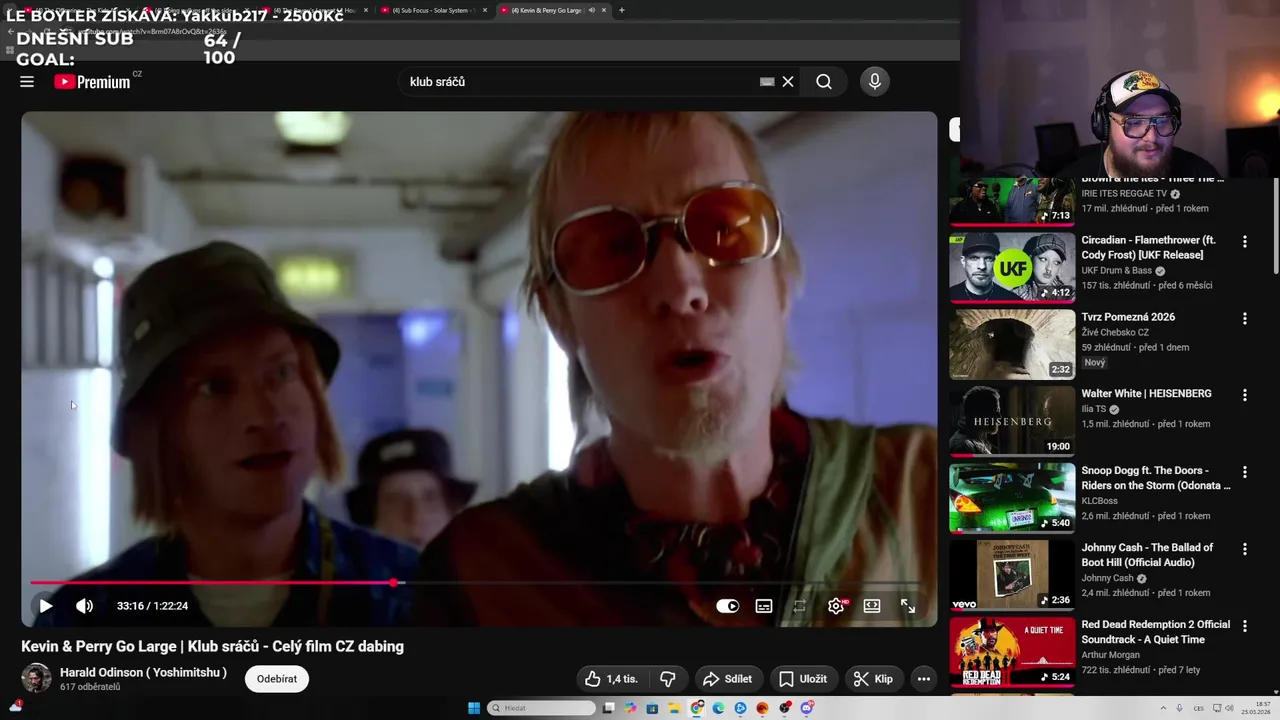Open options menu for Walter White | HEISENBERG
The height and width of the screenshot is (720, 1280).
pyautogui.click(x=1245, y=395)
